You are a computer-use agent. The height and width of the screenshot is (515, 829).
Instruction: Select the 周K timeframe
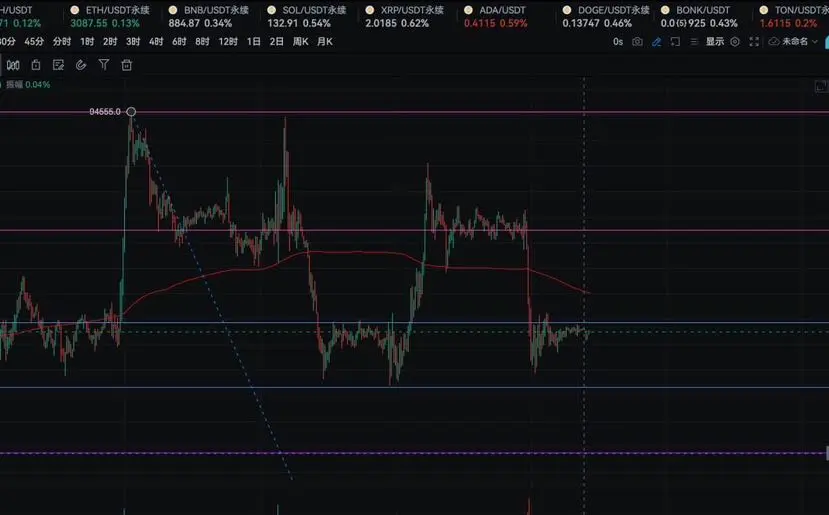[x=300, y=42]
